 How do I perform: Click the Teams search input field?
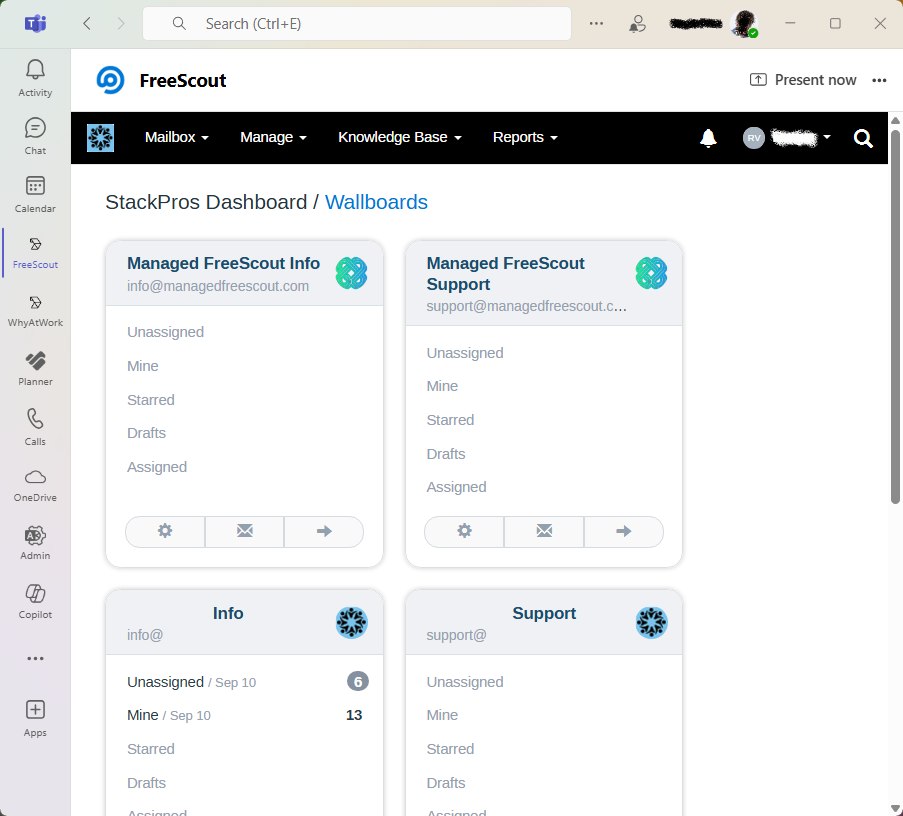[x=370, y=24]
